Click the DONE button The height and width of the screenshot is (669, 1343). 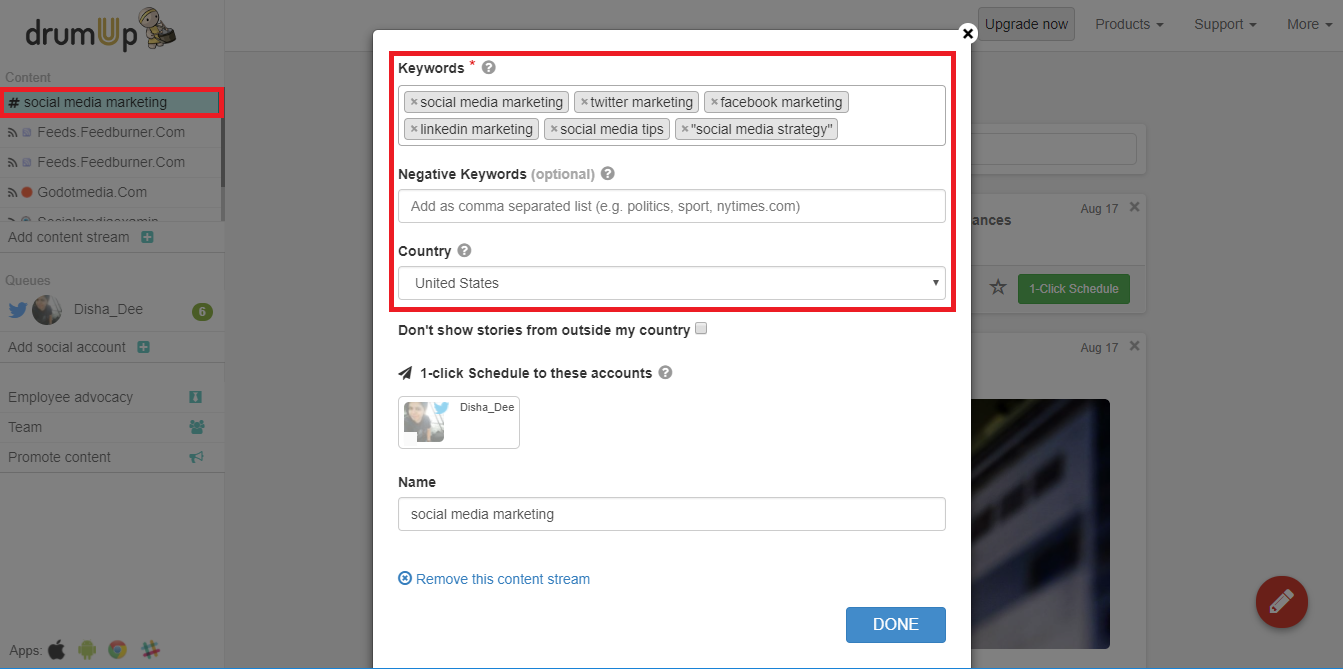(x=896, y=624)
